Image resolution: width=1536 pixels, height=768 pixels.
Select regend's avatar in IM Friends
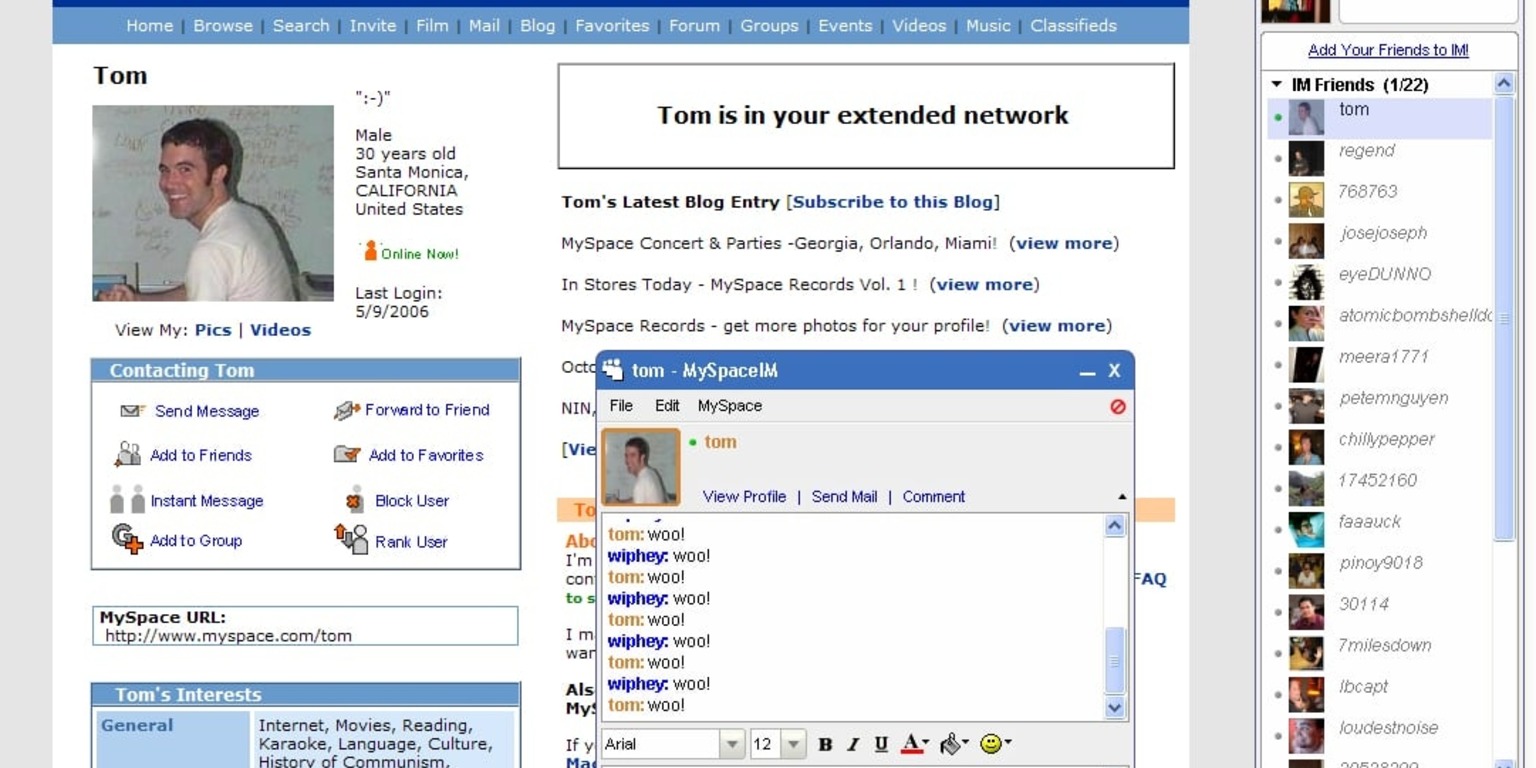(1306, 159)
